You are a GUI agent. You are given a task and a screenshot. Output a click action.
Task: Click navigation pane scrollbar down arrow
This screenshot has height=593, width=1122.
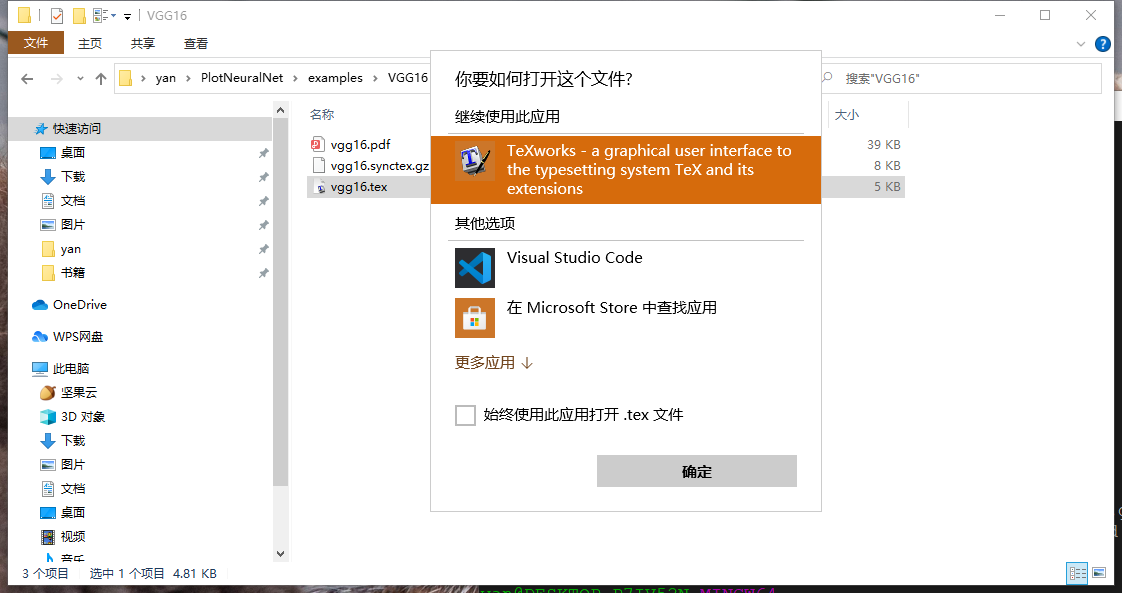(280, 554)
